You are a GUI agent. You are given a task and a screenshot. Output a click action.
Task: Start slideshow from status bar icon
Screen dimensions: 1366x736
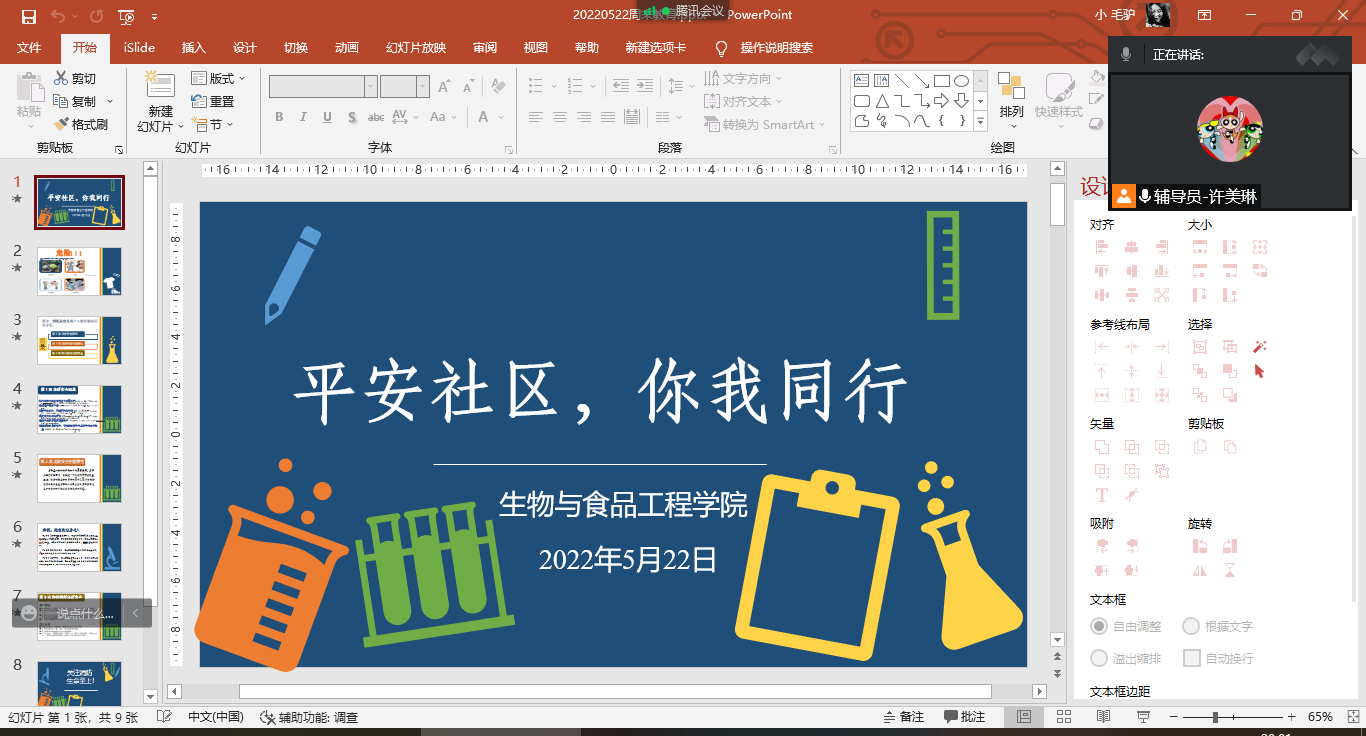[x=1143, y=717]
